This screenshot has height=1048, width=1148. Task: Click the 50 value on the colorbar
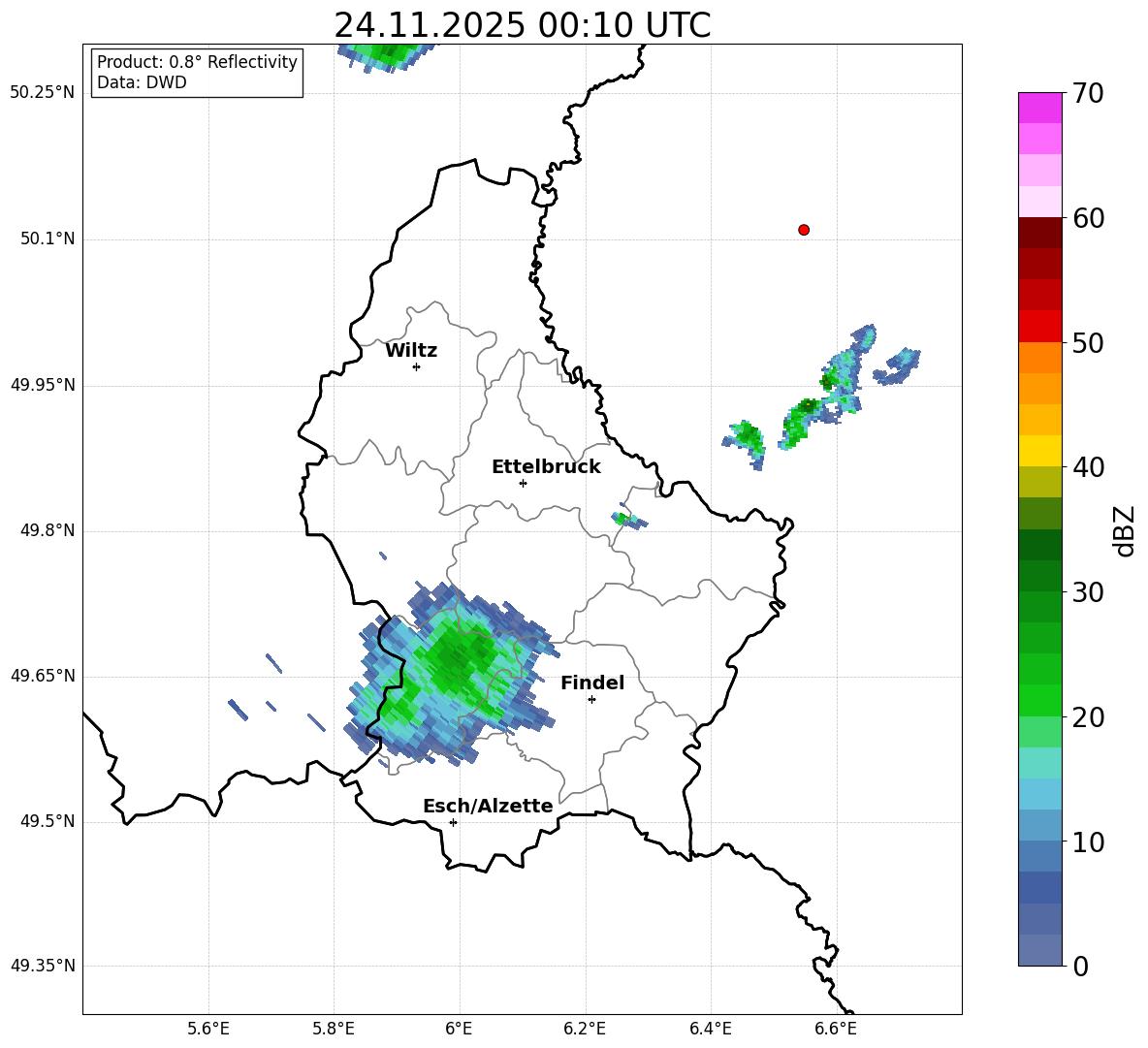[x=1088, y=342]
